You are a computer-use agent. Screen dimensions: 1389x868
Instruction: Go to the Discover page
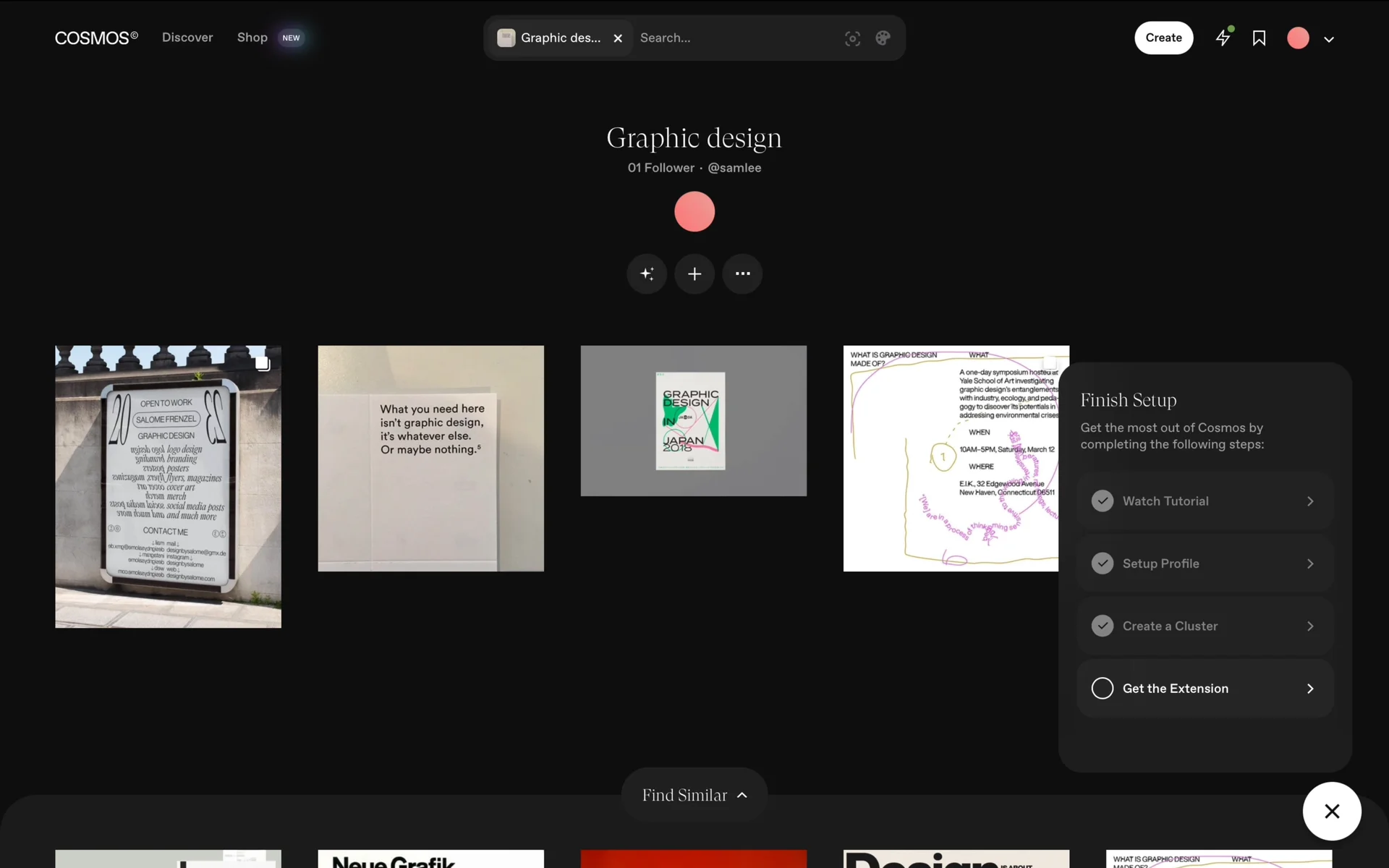(187, 38)
